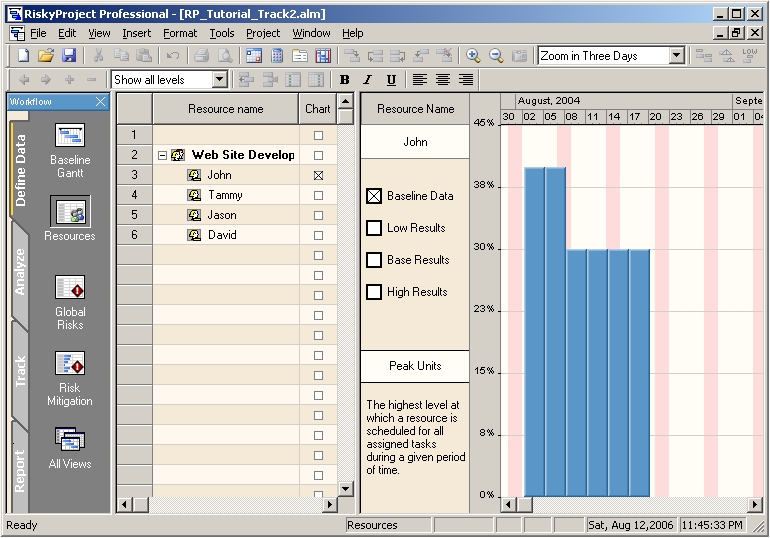Click the Chart column header
This screenshot has width=770, height=538.
click(x=318, y=109)
